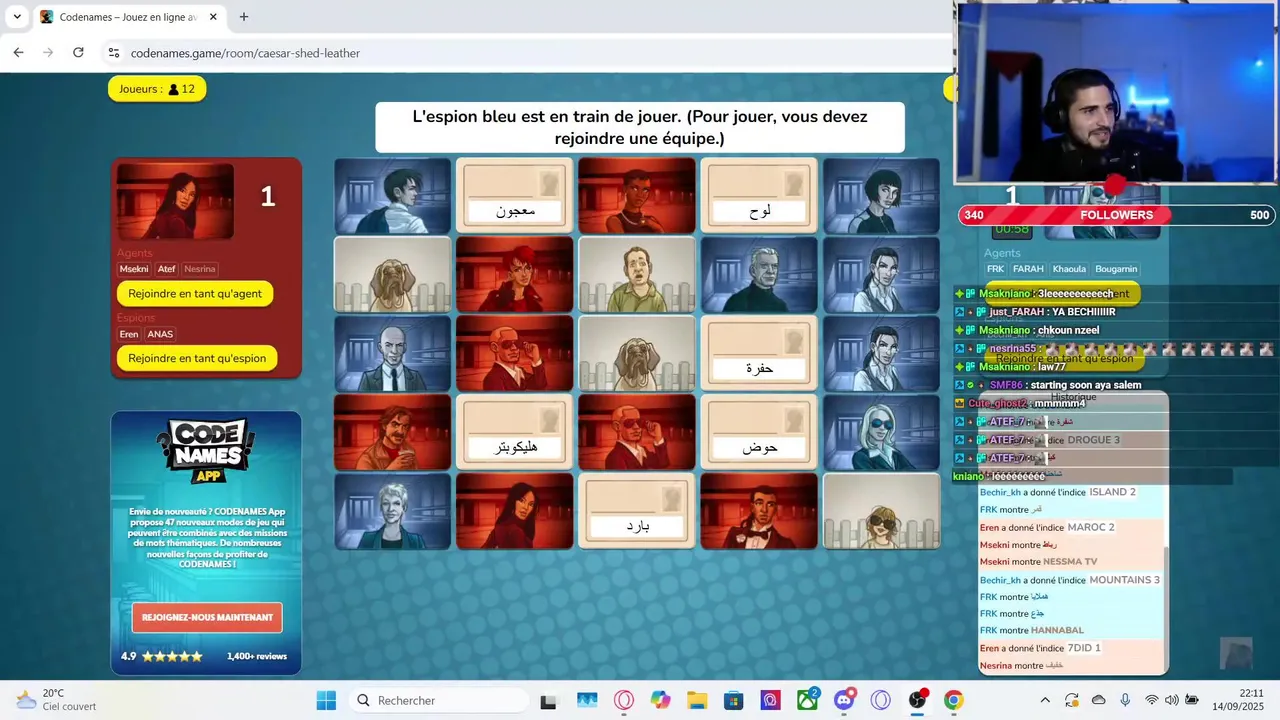Click red team player Msekni
1280x720 pixels.
tap(134, 269)
